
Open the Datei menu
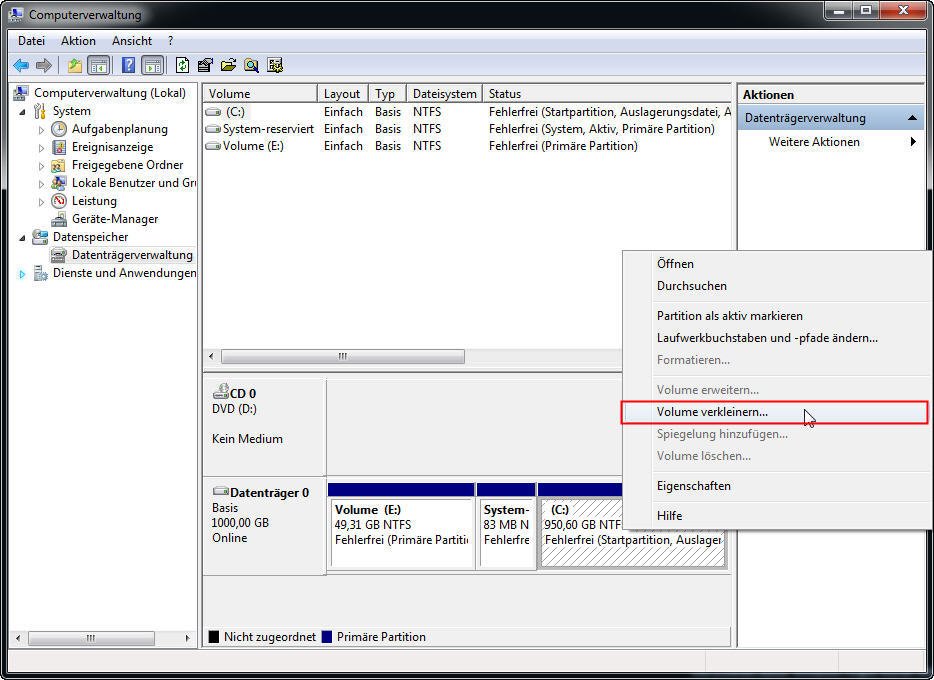pyautogui.click(x=32, y=41)
